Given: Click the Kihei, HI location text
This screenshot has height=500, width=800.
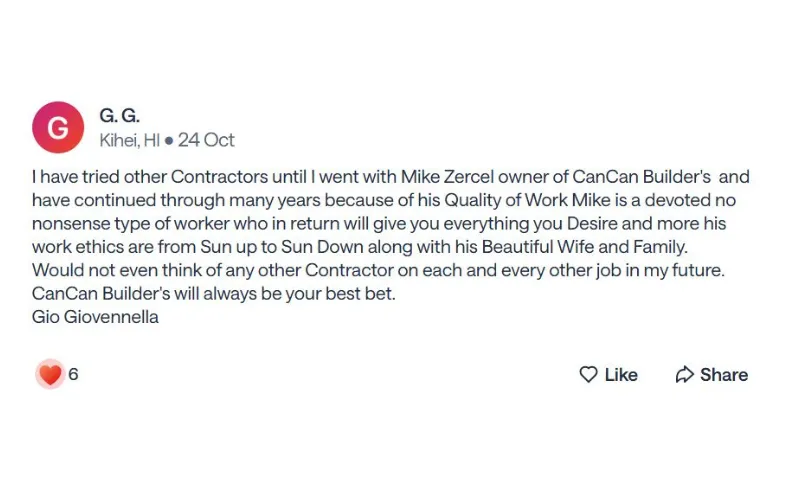Looking at the screenshot, I should (130, 140).
